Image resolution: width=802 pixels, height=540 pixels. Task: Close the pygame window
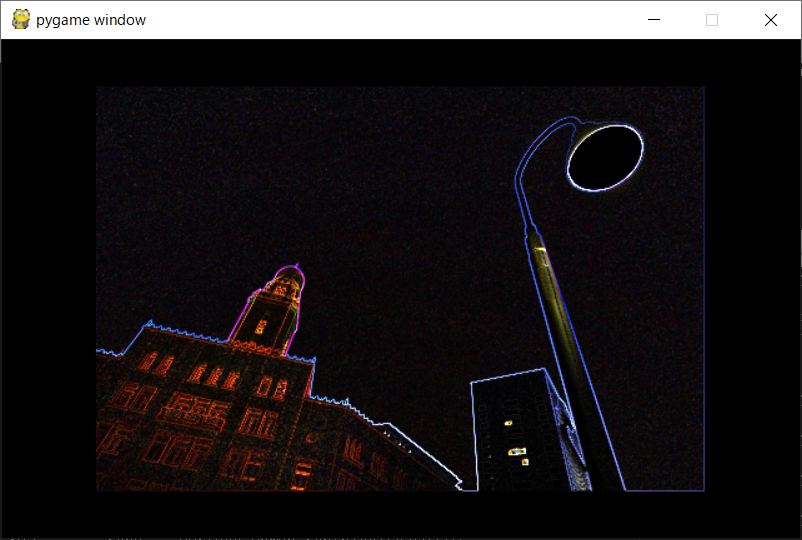(771, 20)
